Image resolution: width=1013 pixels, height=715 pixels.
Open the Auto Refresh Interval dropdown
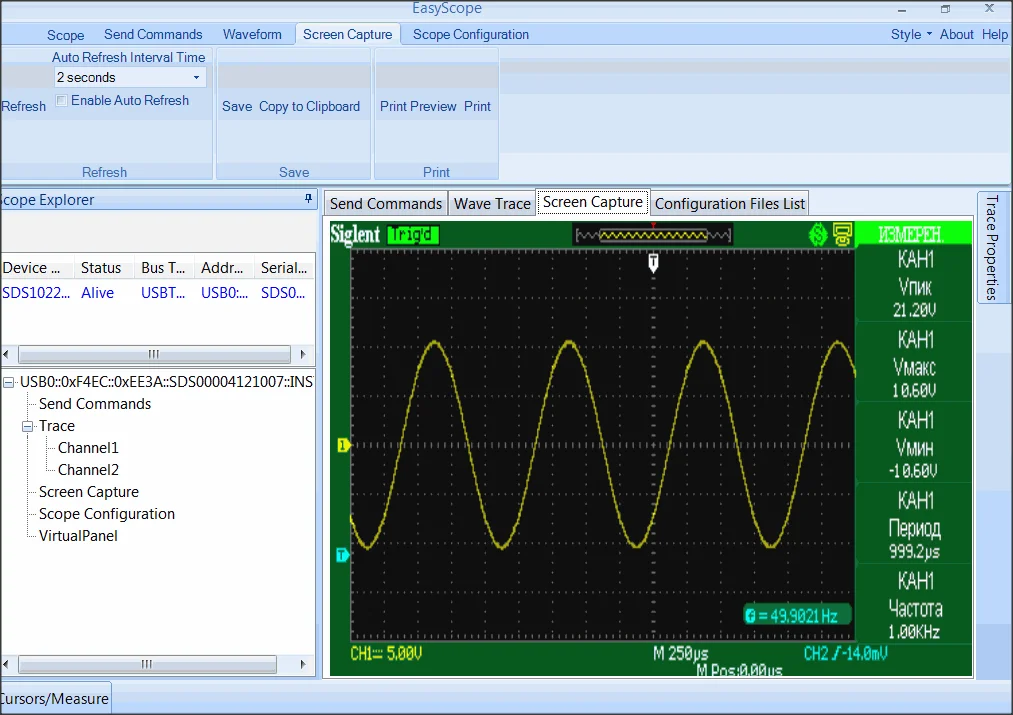pyautogui.click(x=196, y=78)
